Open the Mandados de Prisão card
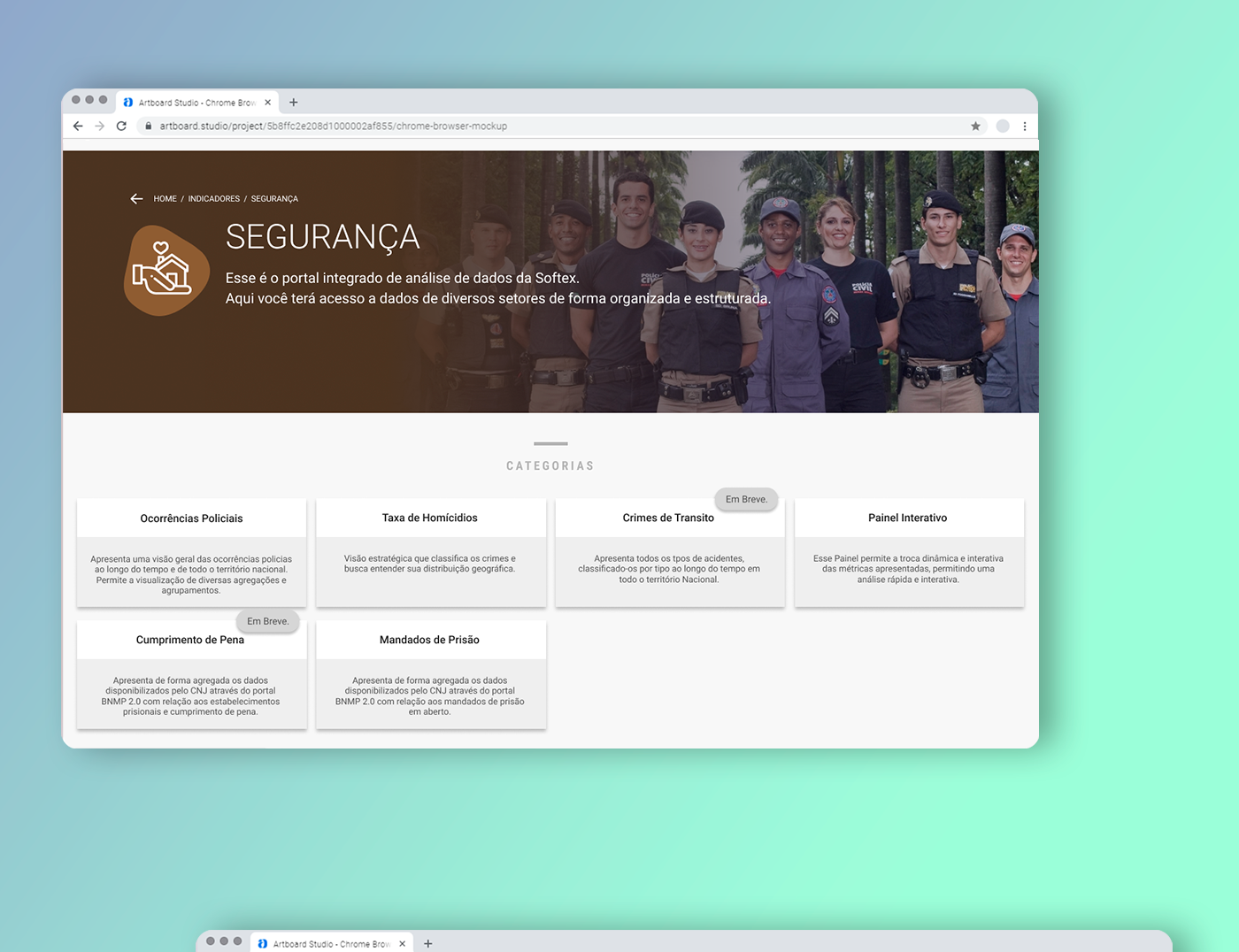The width and height of the screenshot is (1239, 952). (x=430, y=675)
